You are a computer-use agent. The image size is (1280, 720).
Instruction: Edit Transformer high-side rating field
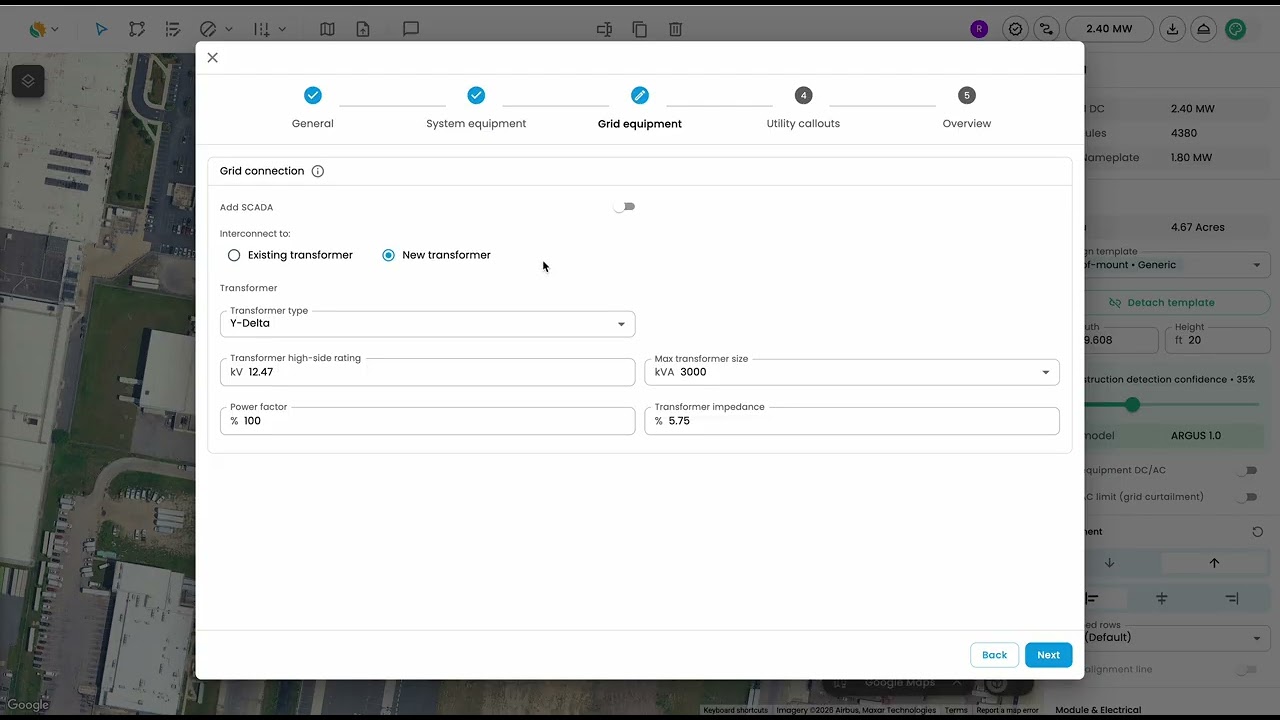428,372
